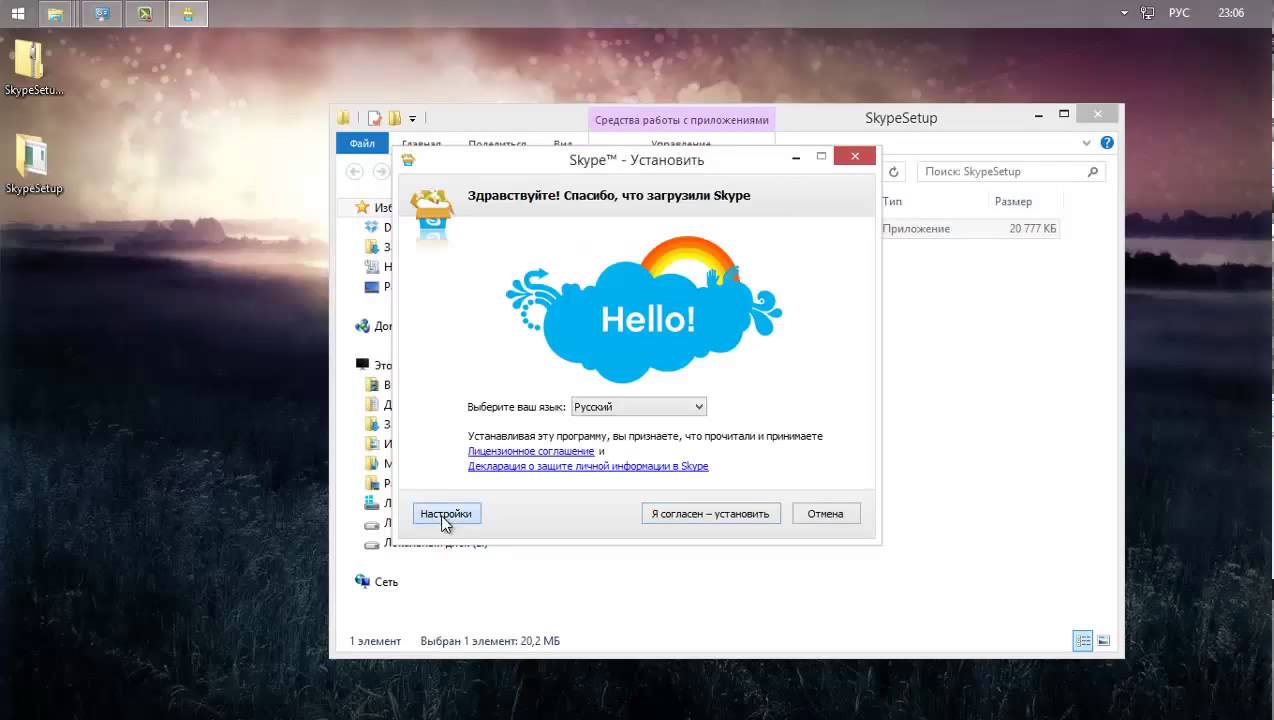Image resolution: width=1274 pixels, height=720 pixels.
Task: Maximize the SkypeSetup Explorer window
Action: pyautogui.click(x=1064, y=114)
